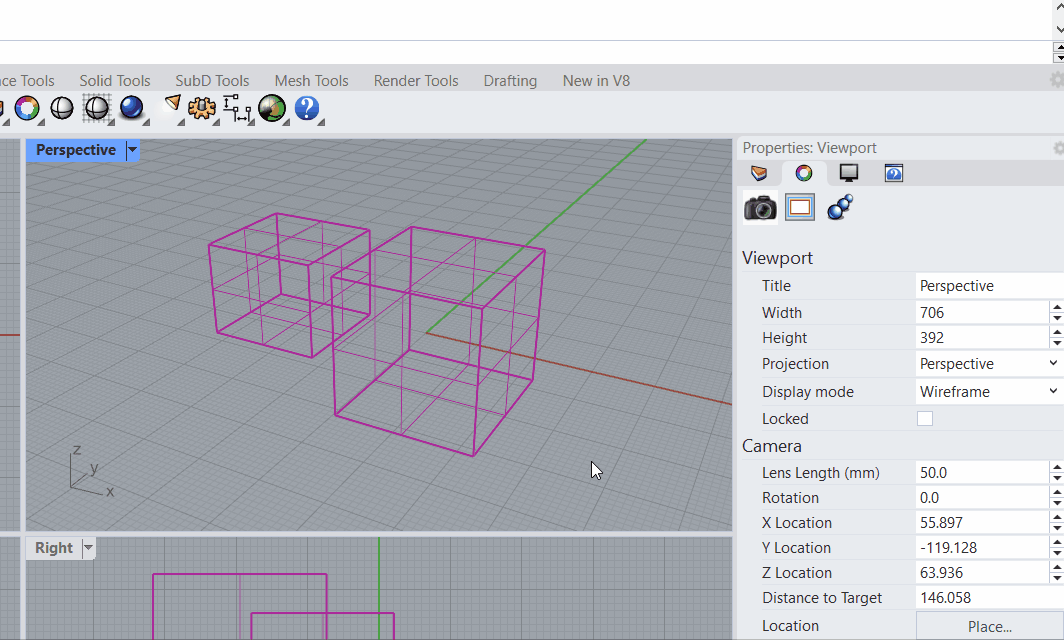Click the color wheel properties toolbar icon
1064x640 pixels.
pos(27,109)
